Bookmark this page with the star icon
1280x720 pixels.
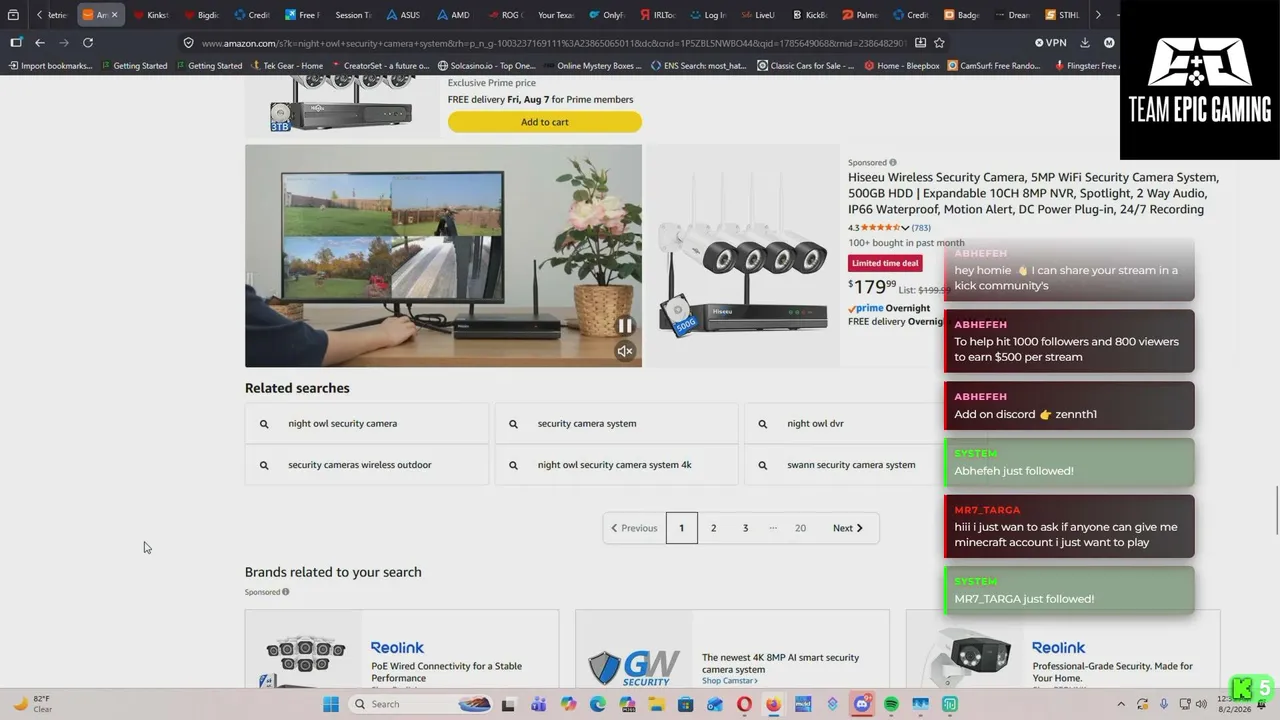940,43
